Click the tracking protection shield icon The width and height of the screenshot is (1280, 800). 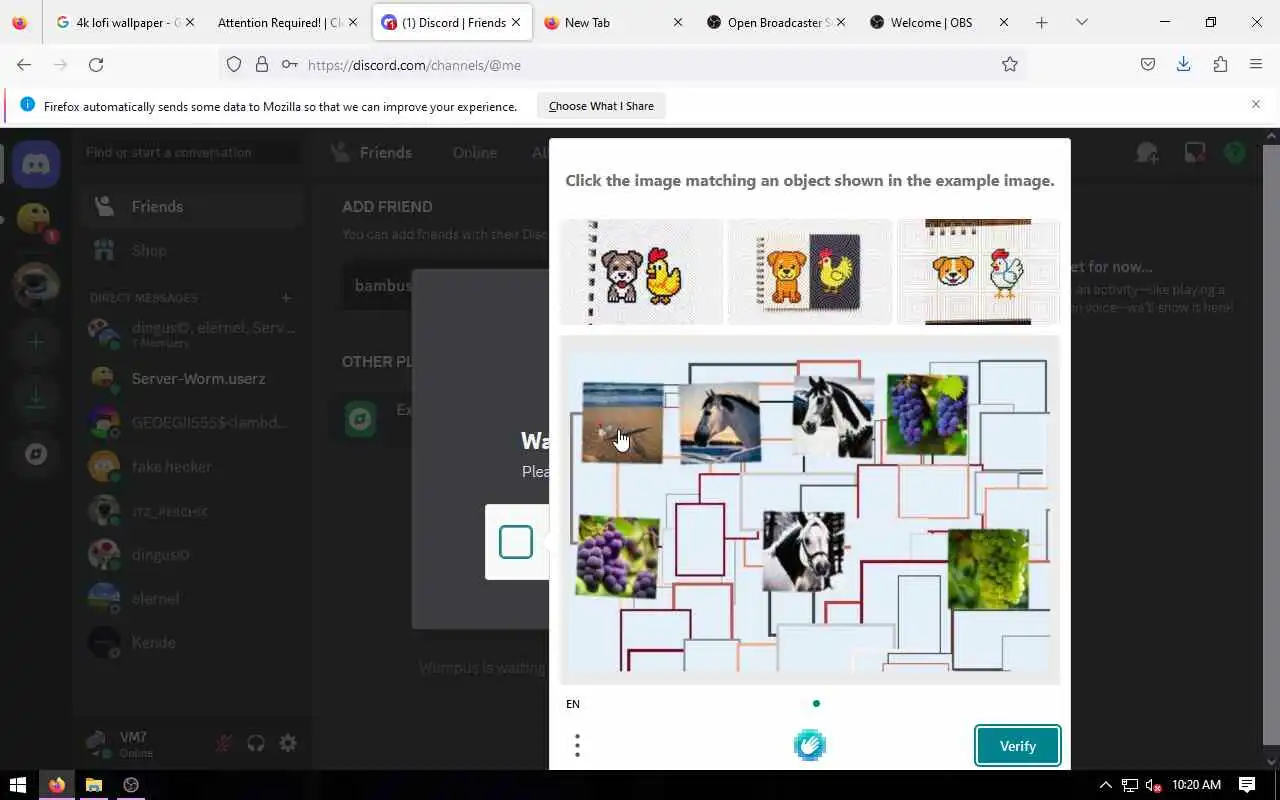point(234,64)
